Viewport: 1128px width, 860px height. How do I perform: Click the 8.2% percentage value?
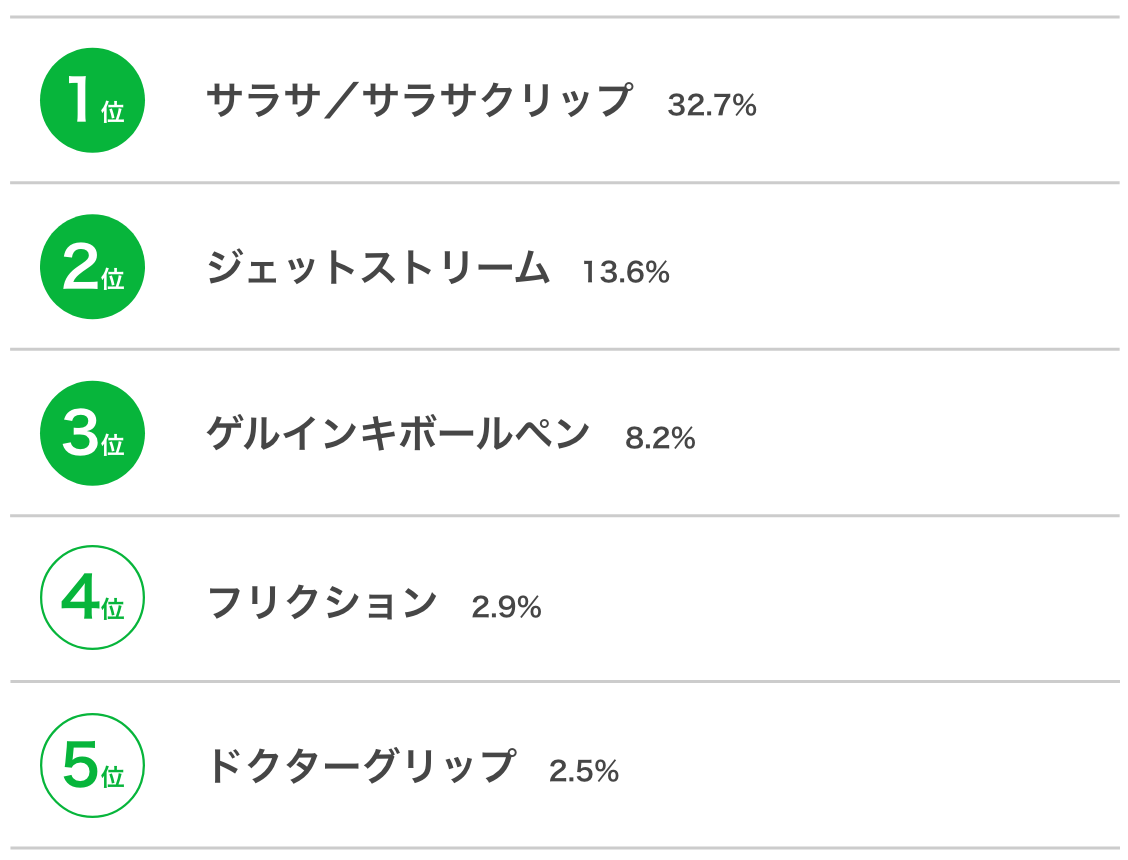pyautogui.click(x=660, y=438)
